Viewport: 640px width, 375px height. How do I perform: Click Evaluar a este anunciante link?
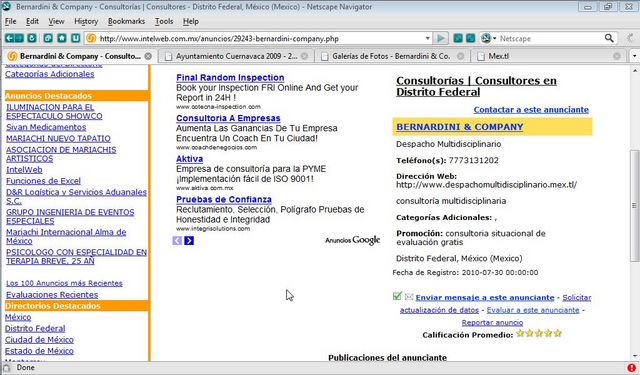(x=533, y=310)
